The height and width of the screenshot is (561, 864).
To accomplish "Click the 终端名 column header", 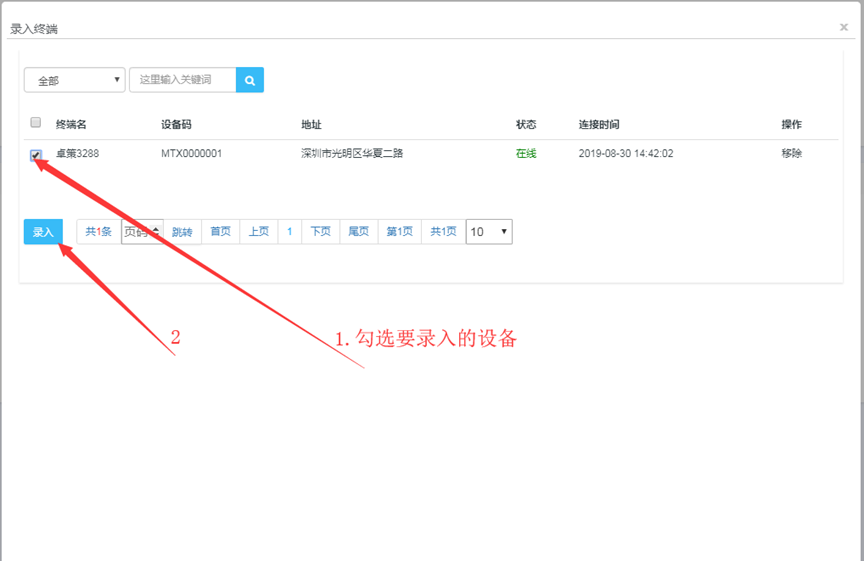I will click(71, 125).
